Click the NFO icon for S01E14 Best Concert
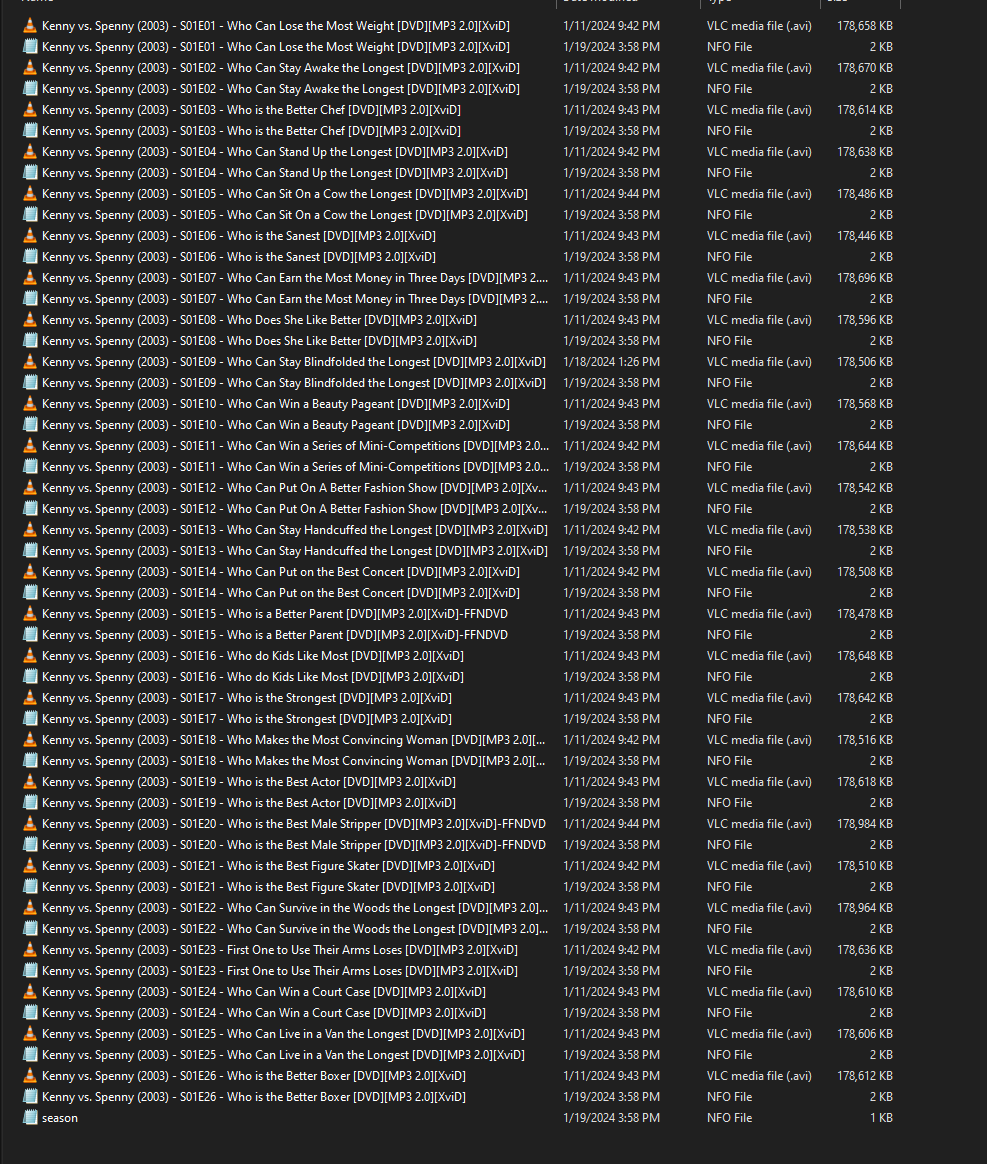 (30, 592)
